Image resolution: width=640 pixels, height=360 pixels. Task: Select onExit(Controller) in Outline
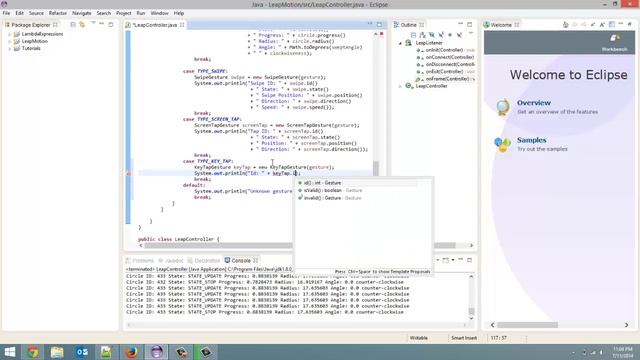pos(444,72)
